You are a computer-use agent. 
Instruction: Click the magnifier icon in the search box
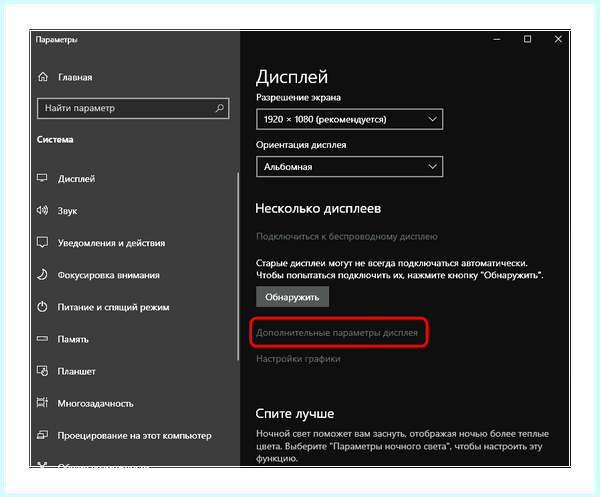click(219, 108)
